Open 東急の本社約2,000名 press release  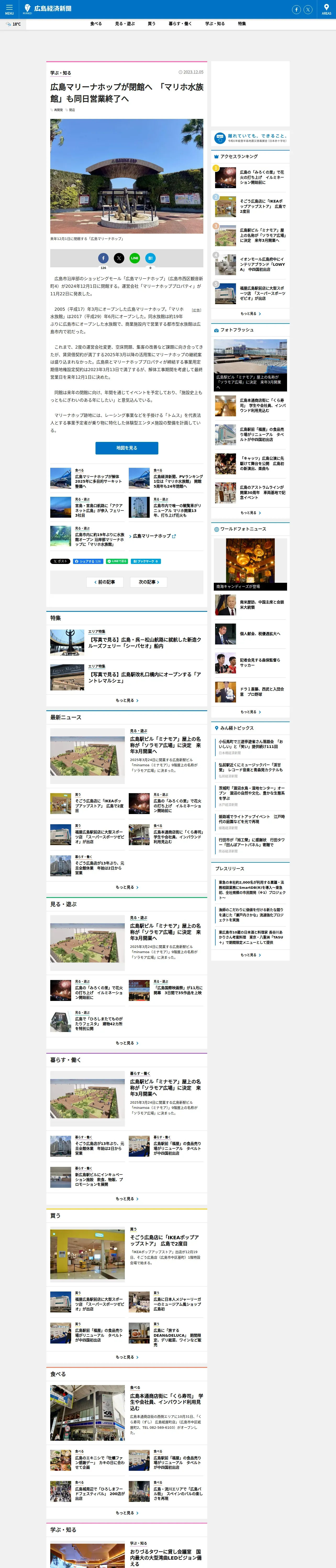click(x=251, y=889)
